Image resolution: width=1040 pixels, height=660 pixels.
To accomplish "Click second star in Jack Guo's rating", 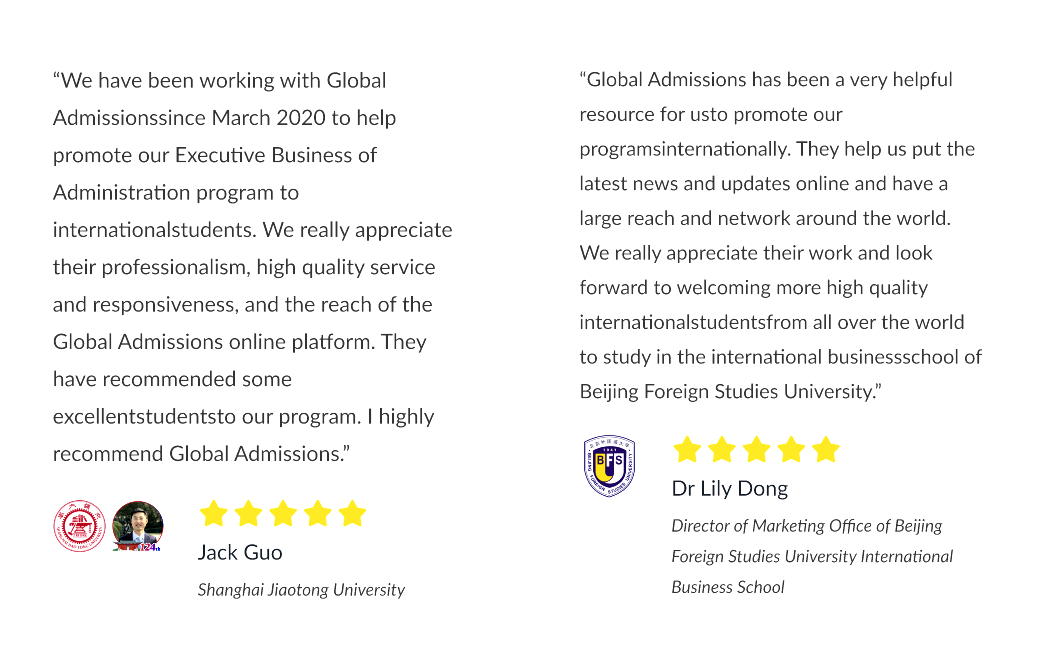I will pos(248,513).
